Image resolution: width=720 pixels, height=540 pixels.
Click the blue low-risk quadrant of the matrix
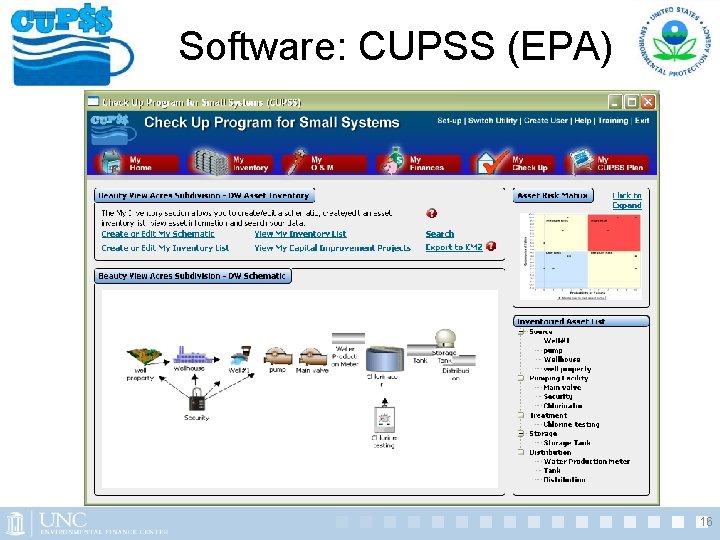pos(562,269)
